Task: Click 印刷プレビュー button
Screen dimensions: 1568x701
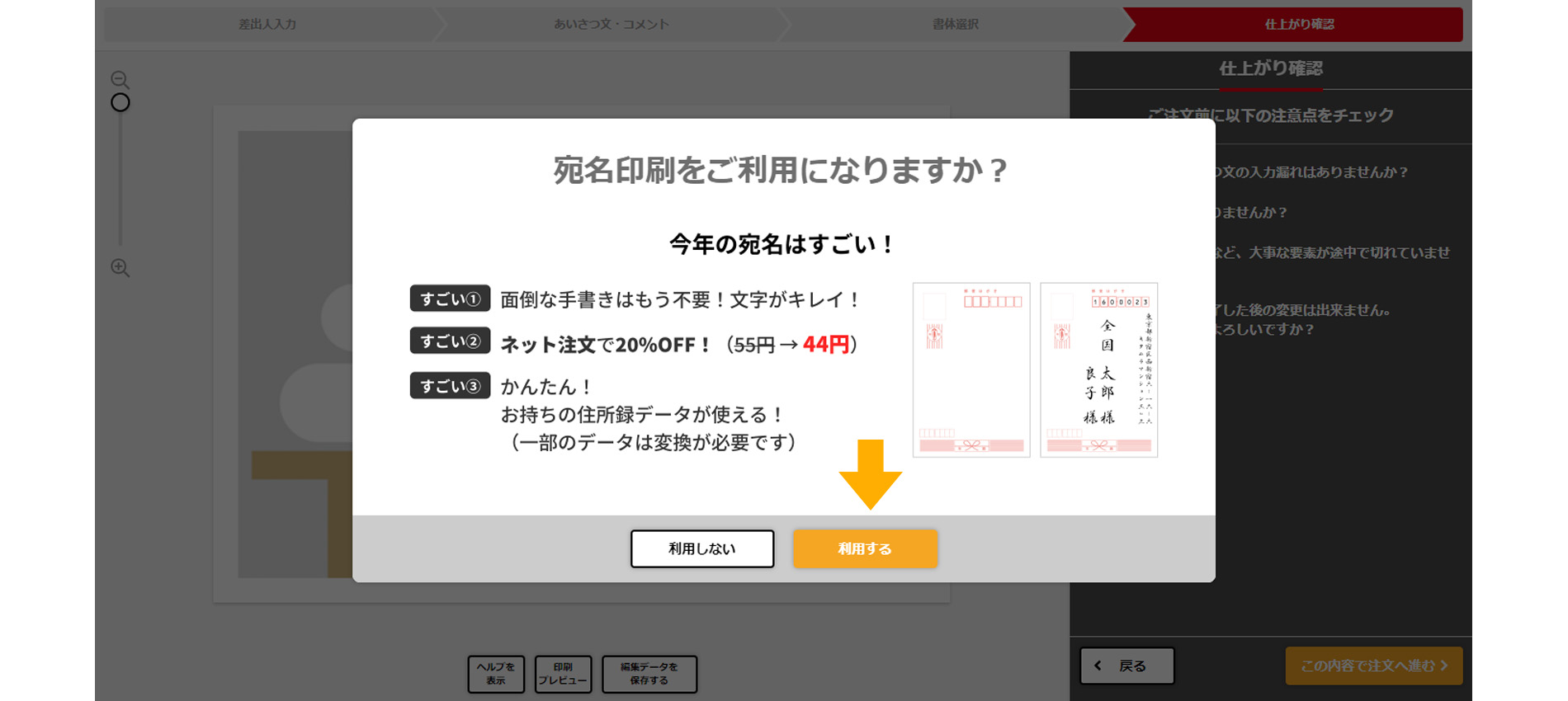Action: tap(563, 674)
